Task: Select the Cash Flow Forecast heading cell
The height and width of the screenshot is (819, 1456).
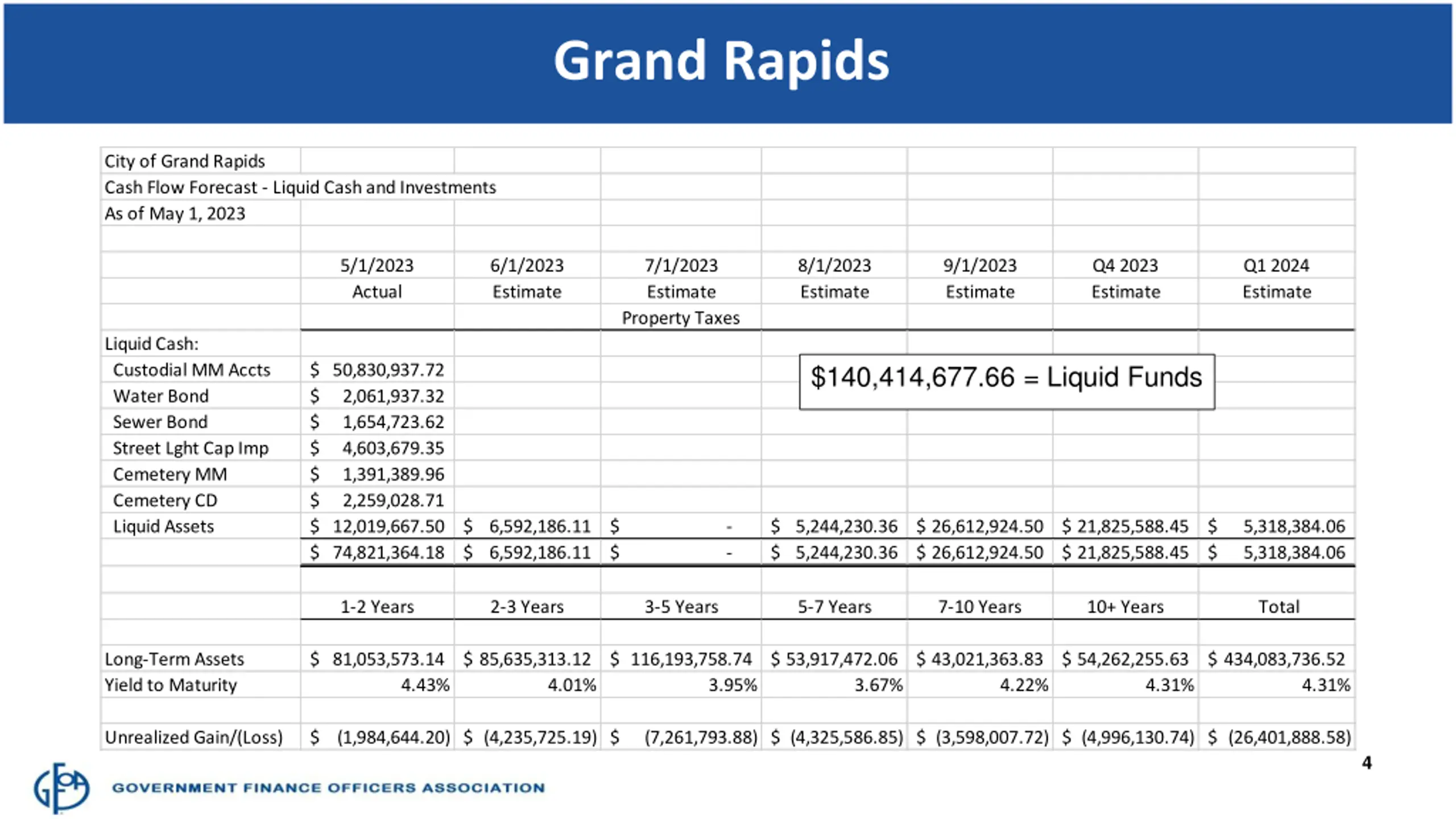Action: (x=300, y=187)
